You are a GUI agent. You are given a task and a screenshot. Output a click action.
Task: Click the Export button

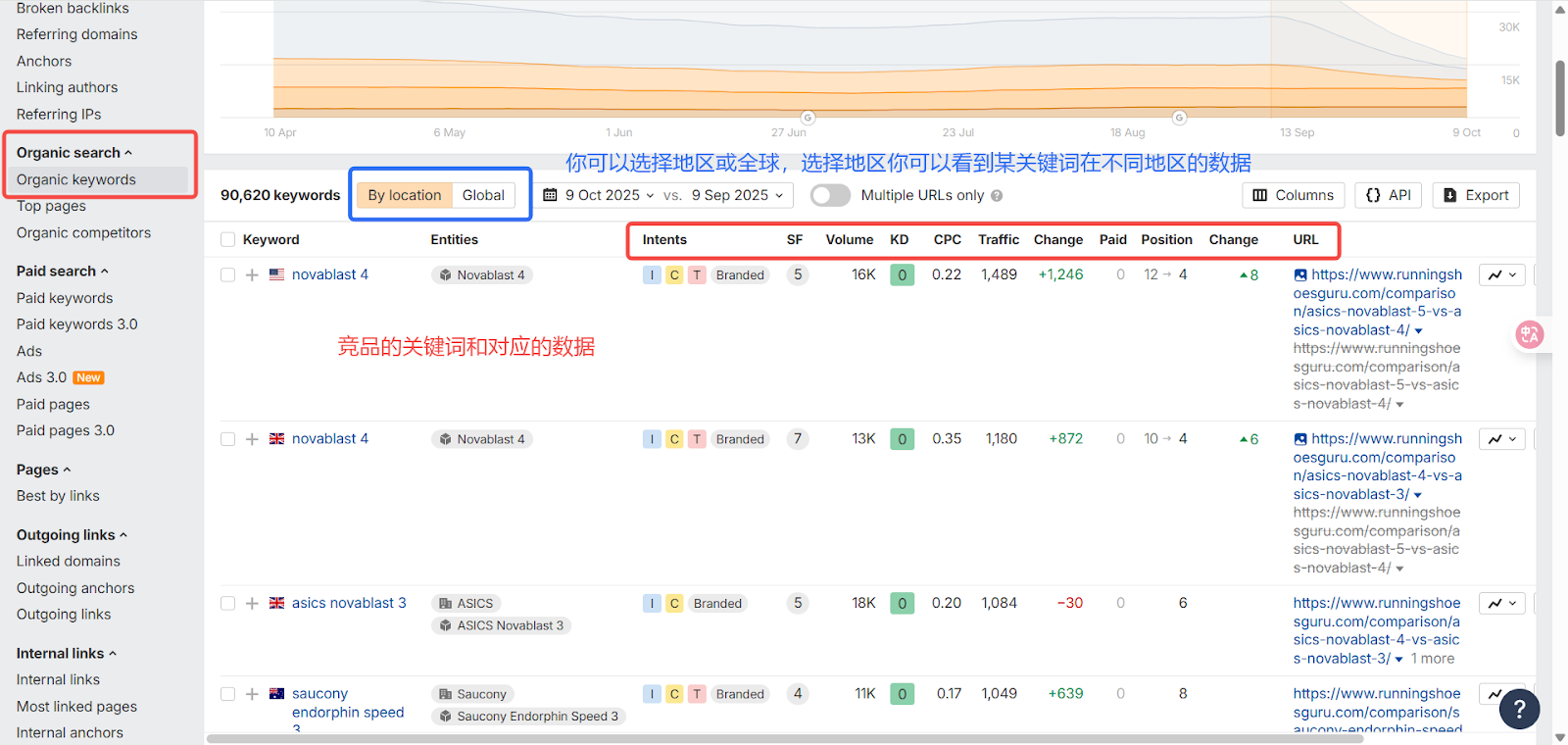coord(1476,195)
